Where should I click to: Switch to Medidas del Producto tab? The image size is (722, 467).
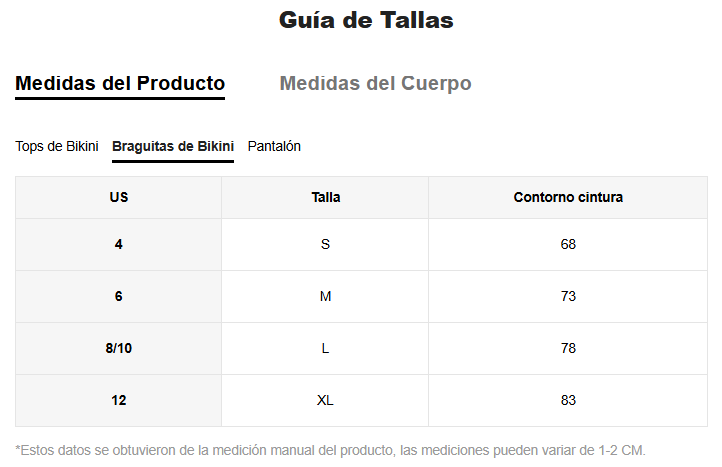[x=120, y=83]
